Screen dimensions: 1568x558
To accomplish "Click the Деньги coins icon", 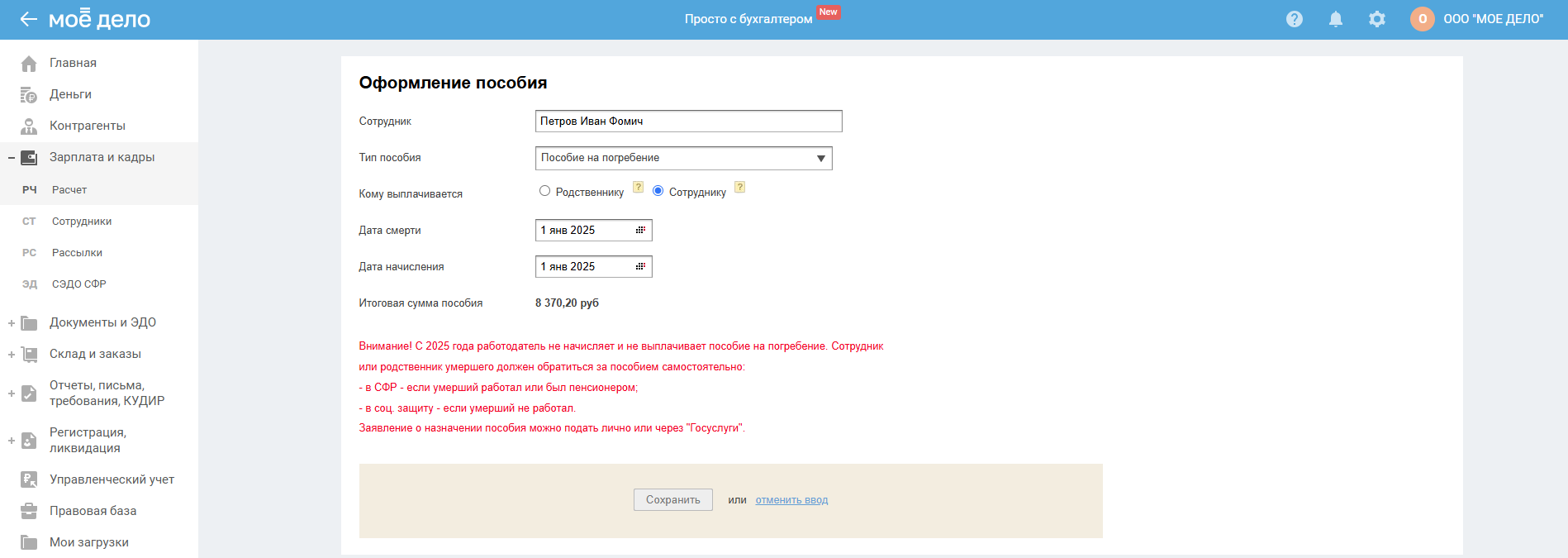I will tap(29, 95).
